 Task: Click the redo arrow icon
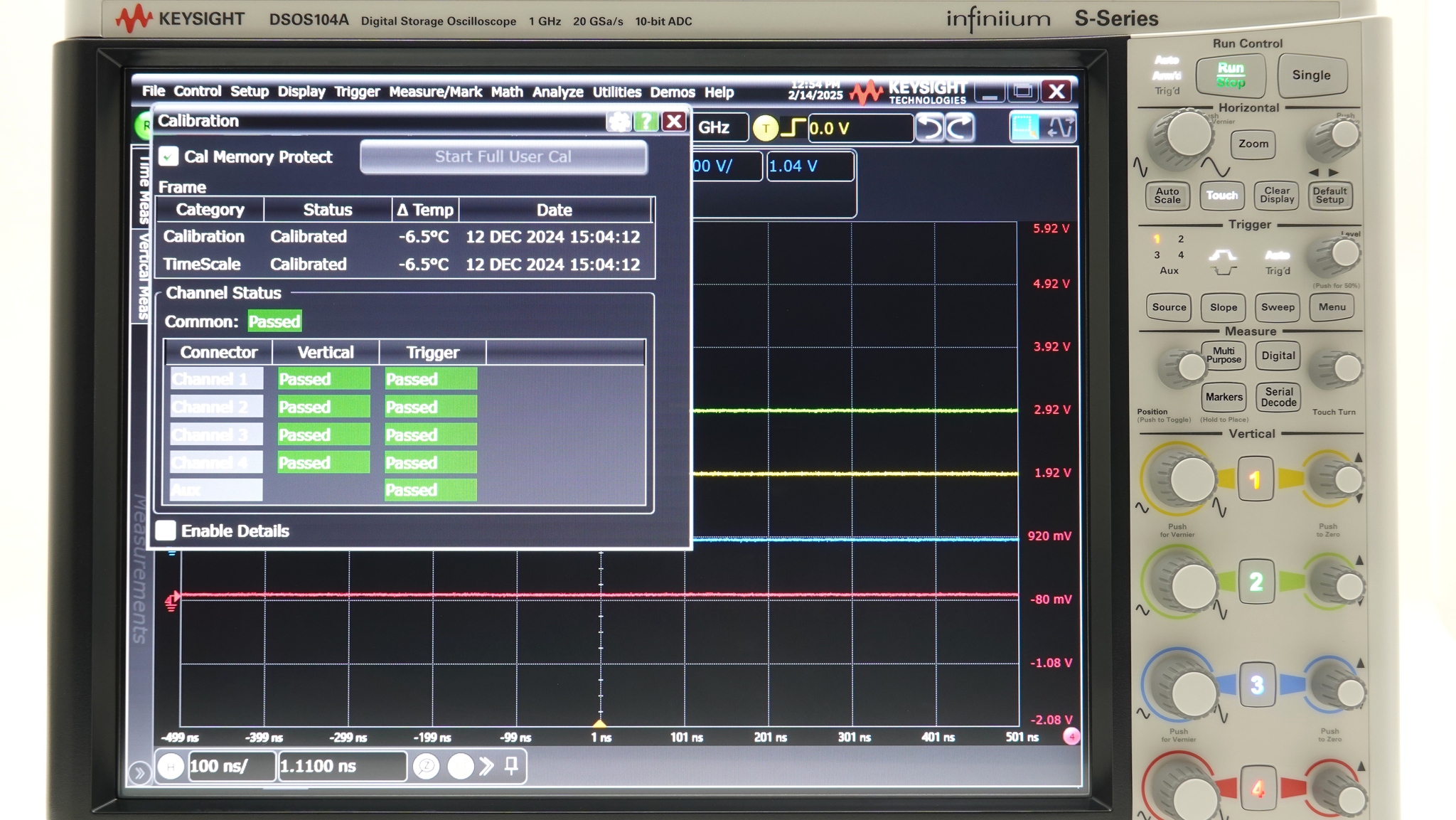click(x=959, y=128)
